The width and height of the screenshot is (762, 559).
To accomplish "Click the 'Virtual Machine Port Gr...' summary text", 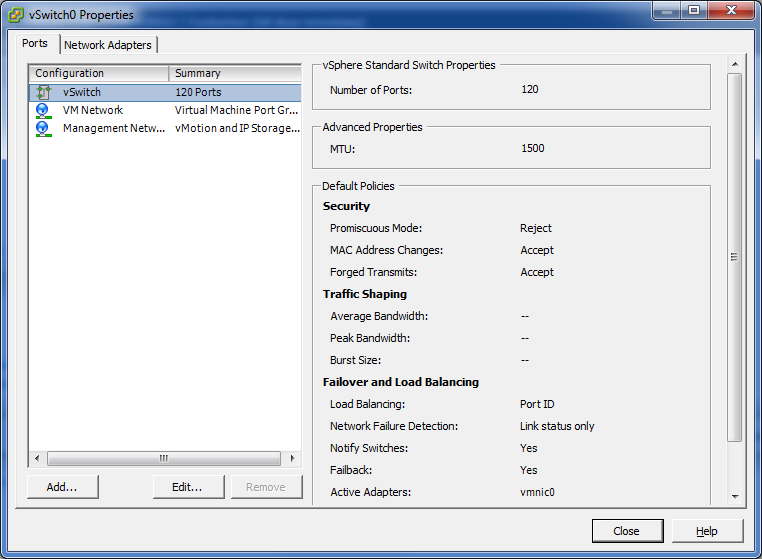I will [237, 110].
